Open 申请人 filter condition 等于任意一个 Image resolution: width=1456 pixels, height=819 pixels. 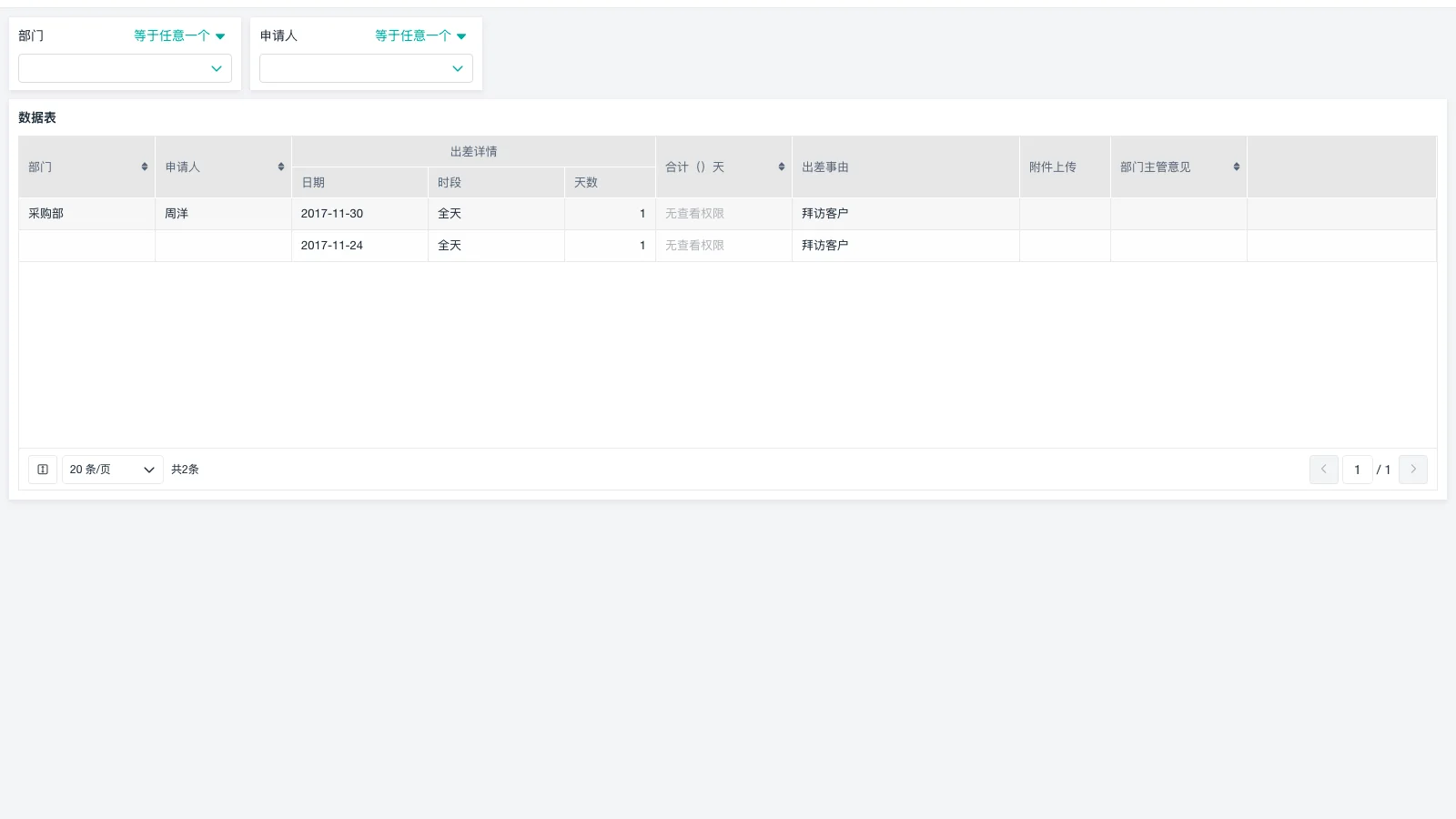coord(420,36)
